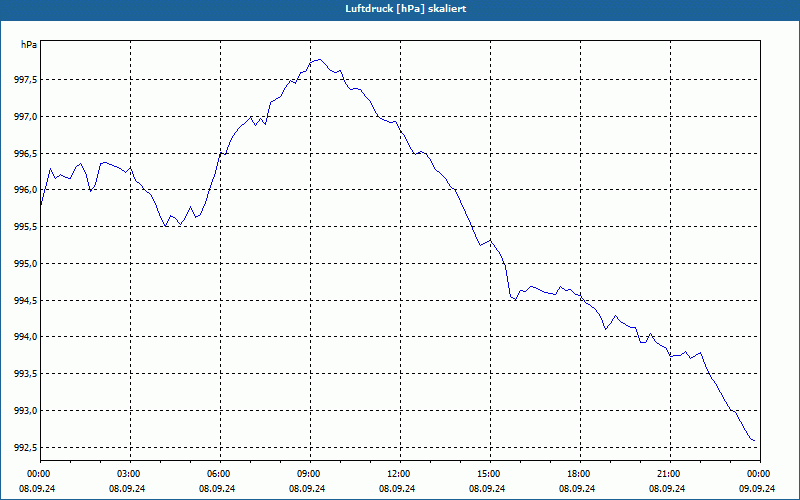The height and width of the screenshot is (500, 800).
Task: Pick the 995,5 pressure axis label
Action: 25,227
